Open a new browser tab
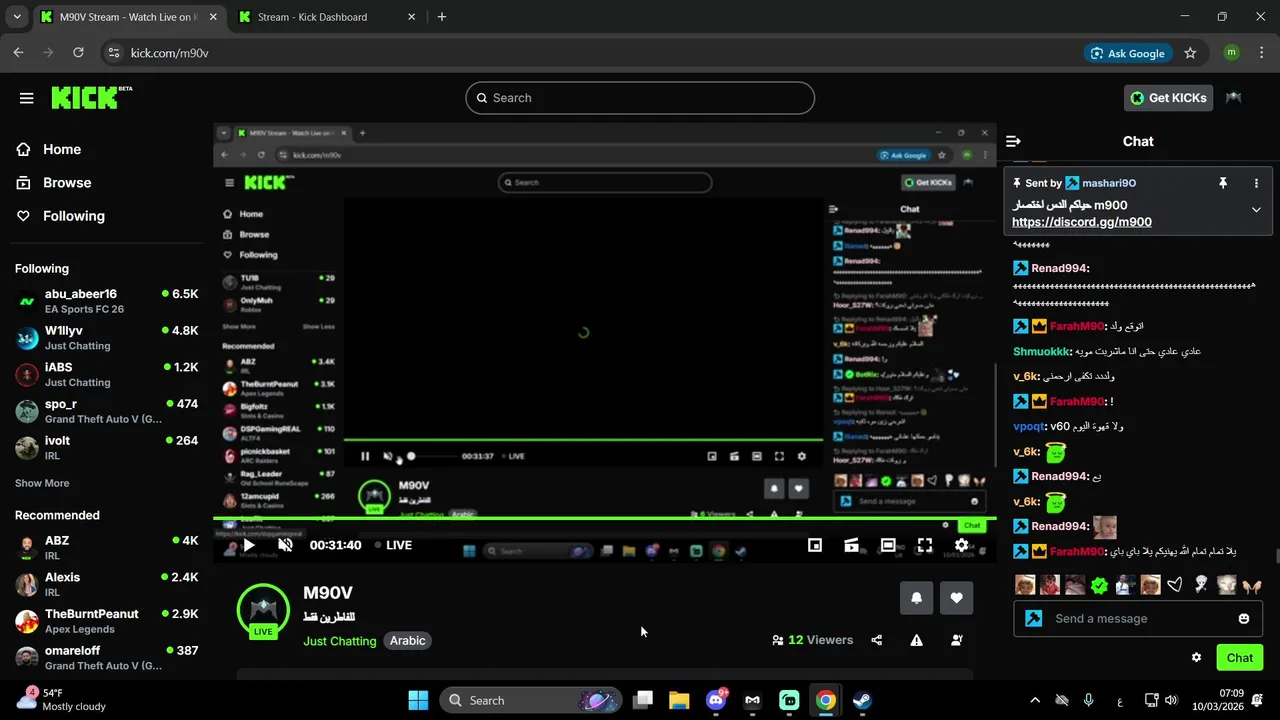 (442, 17)
